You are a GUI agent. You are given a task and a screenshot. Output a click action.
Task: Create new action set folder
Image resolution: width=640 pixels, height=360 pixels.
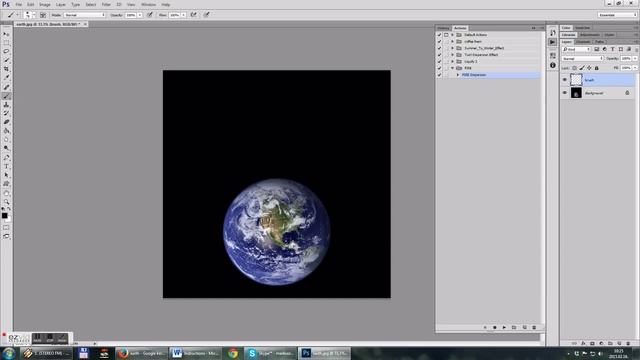(514, 327)
